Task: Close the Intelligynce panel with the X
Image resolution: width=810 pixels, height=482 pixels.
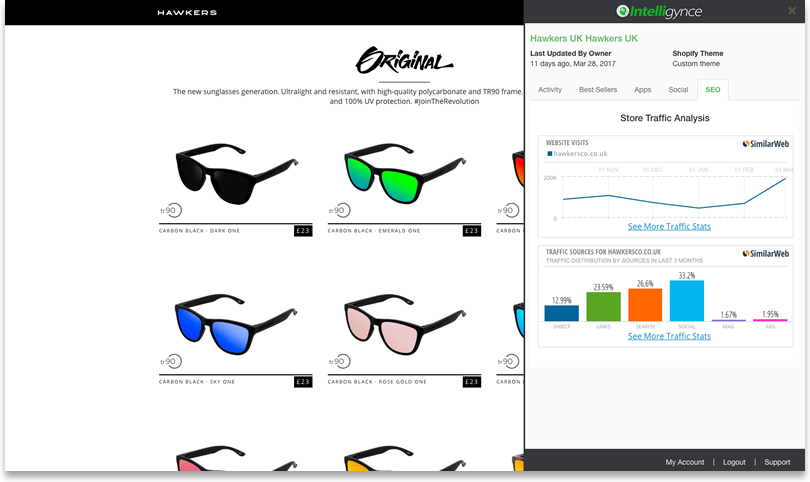Action: (792, 11)
